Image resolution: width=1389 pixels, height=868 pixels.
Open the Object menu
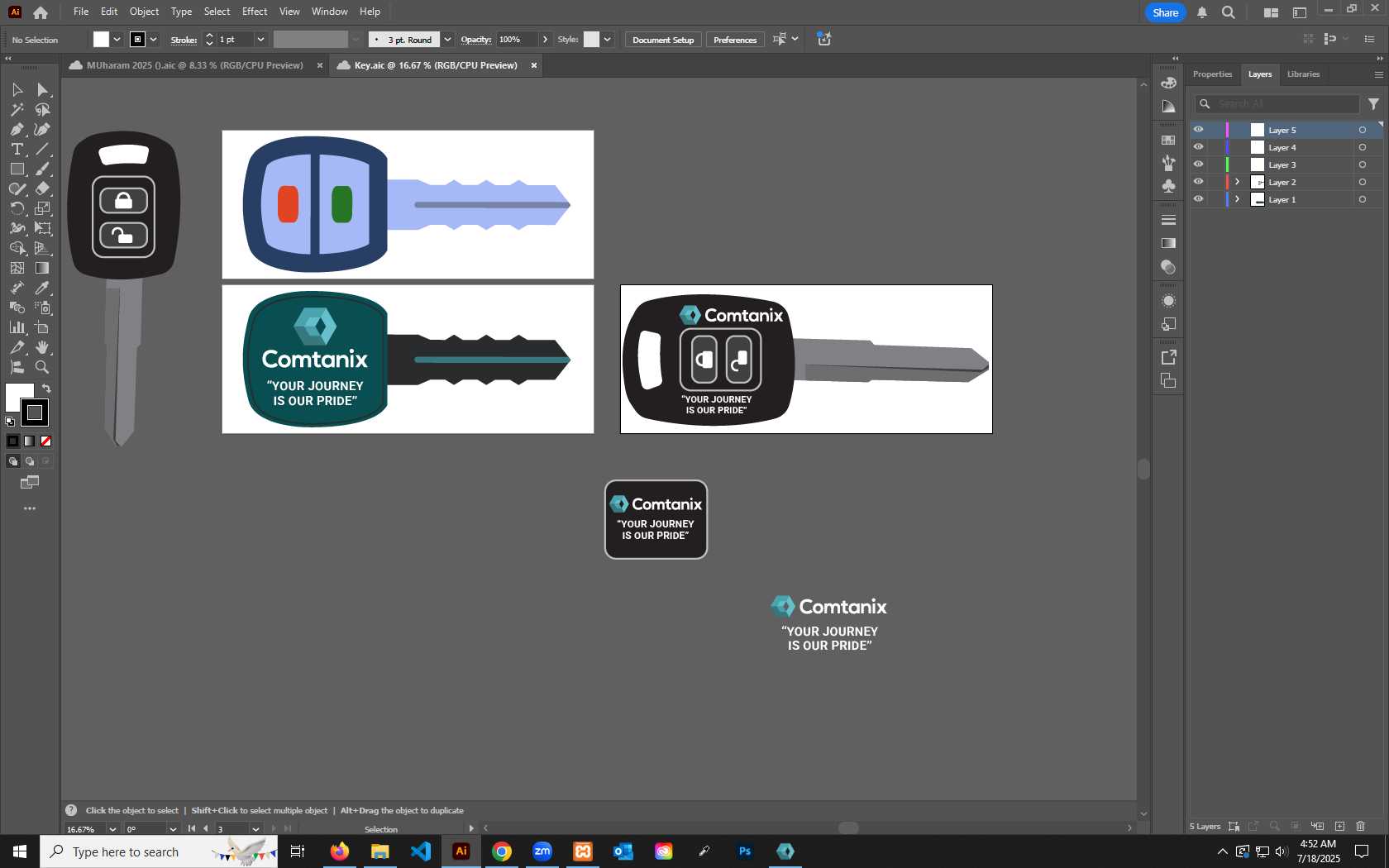tap(144, 12)
